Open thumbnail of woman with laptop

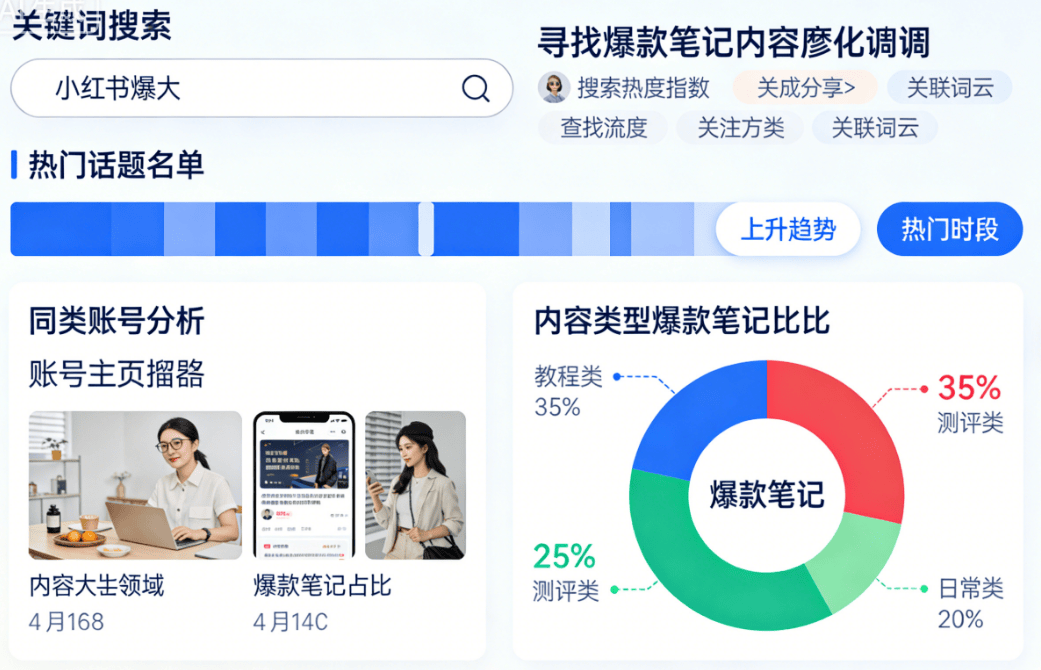(x=135, y=485)
